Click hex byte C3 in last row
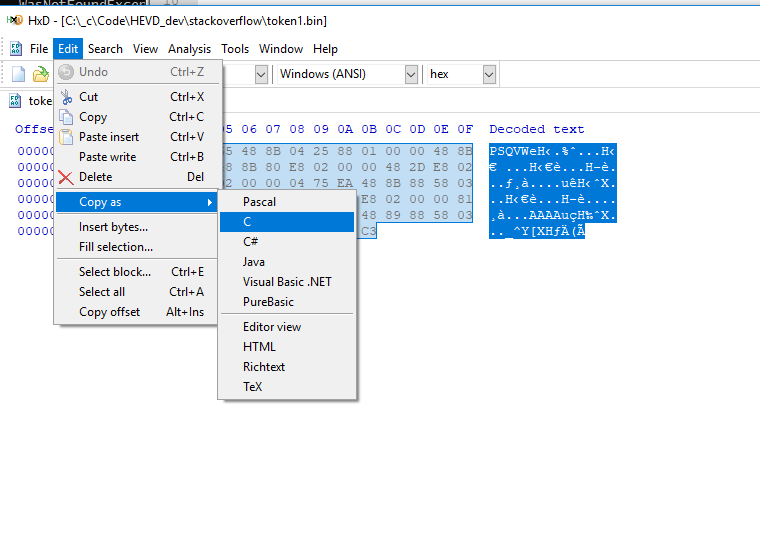The image size is (760, 546). coord(368,231)
